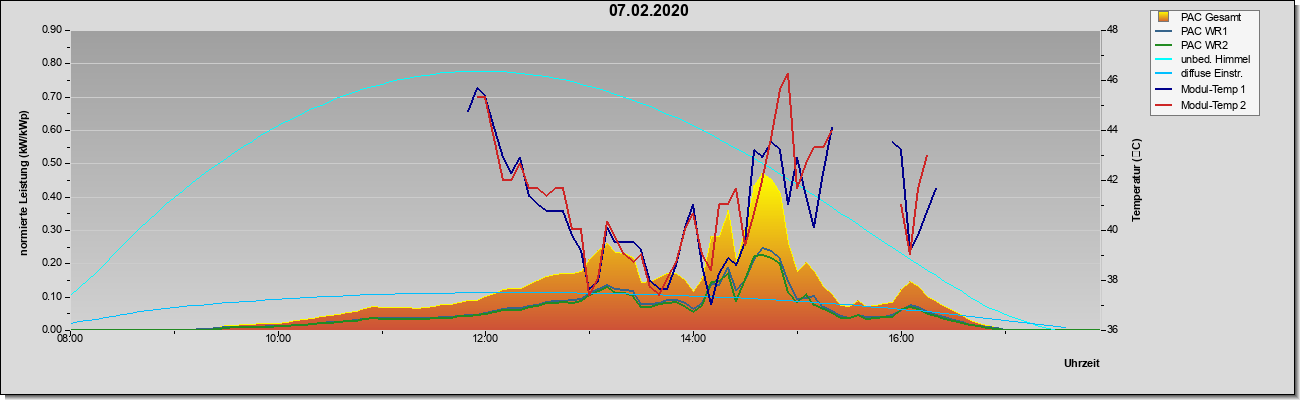Click the yellow PAC Gesamt peak near 14:45
The image size is (1300, 400).
click(x=765, y=176)
